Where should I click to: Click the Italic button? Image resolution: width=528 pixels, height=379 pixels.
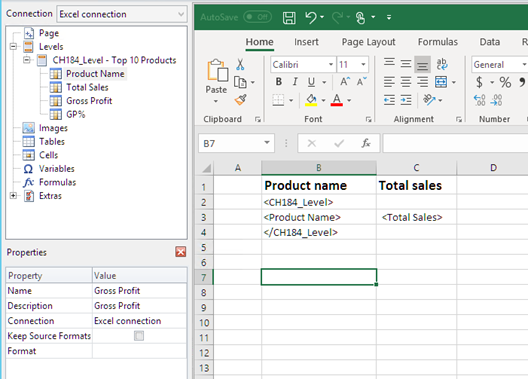(x=295, y=81)
